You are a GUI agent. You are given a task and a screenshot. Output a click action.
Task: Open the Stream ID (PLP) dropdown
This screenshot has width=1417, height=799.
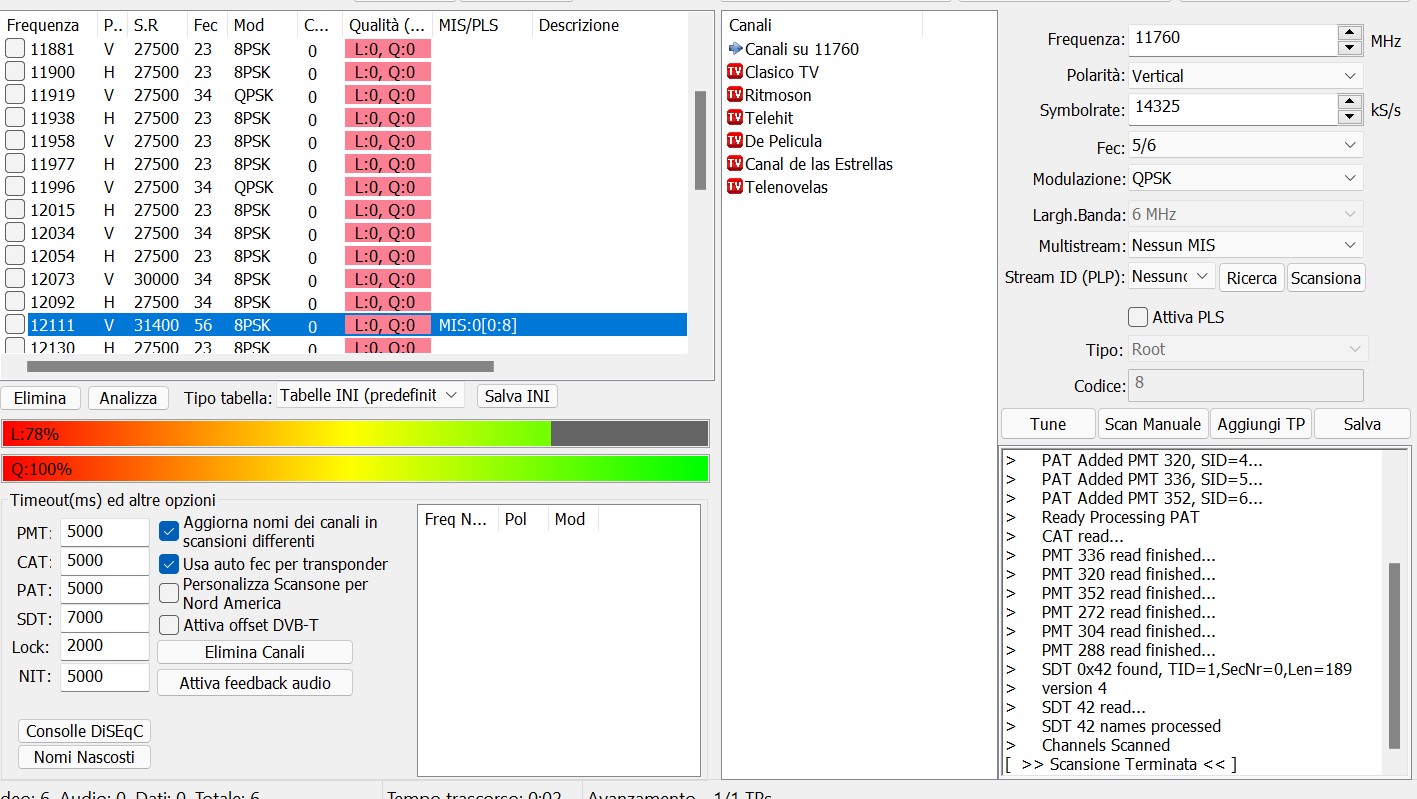[1172, 277]
